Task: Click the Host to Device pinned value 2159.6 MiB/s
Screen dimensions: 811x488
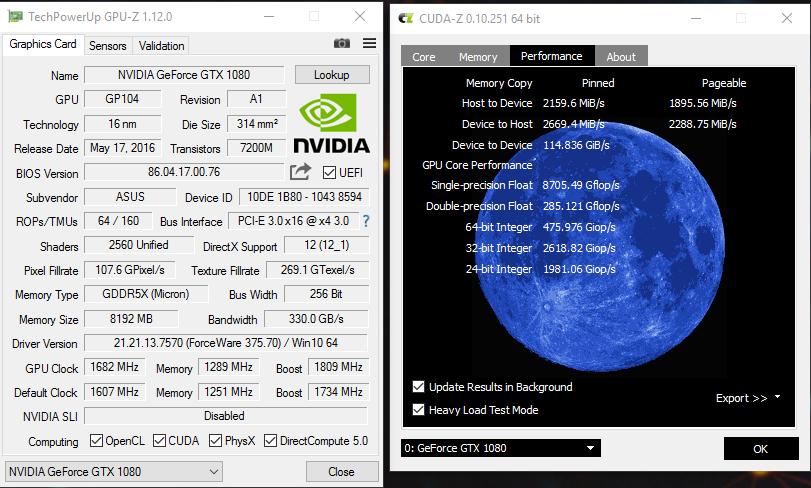Action: pyautogui.click(x=574, y=103)
